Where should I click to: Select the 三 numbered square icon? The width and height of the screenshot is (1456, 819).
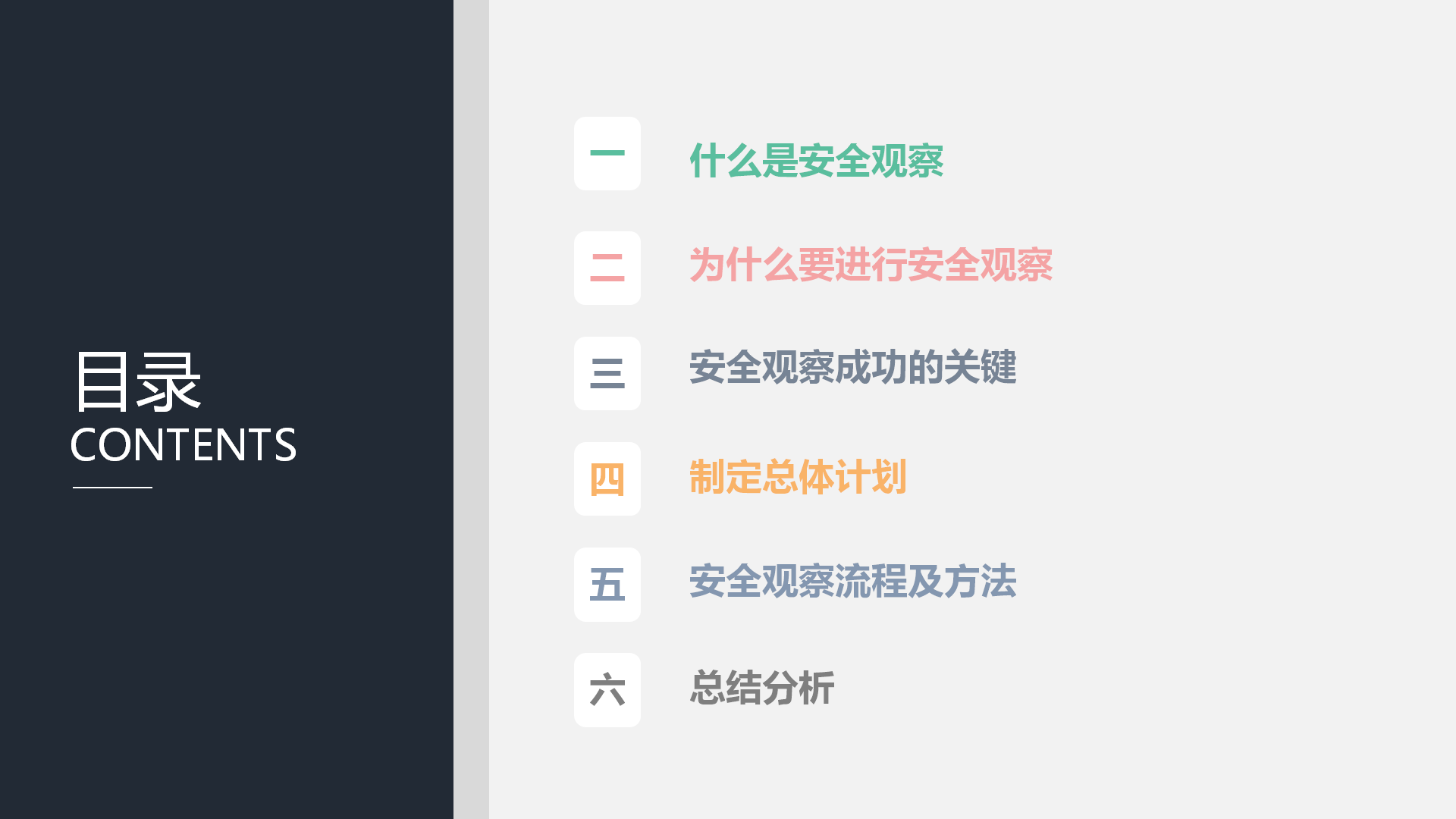pos(607,374)
